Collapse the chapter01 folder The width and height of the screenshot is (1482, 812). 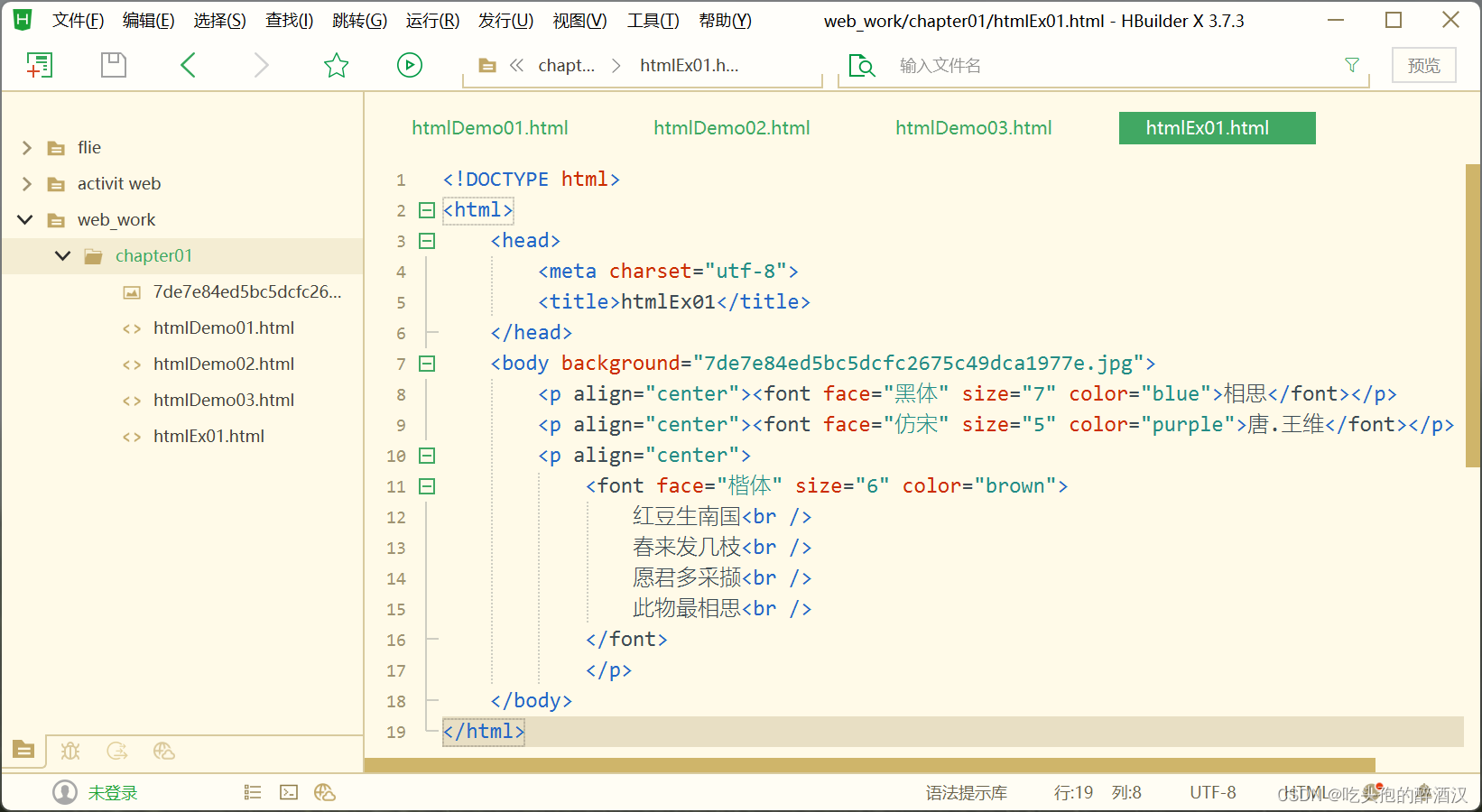click(62, 255)
